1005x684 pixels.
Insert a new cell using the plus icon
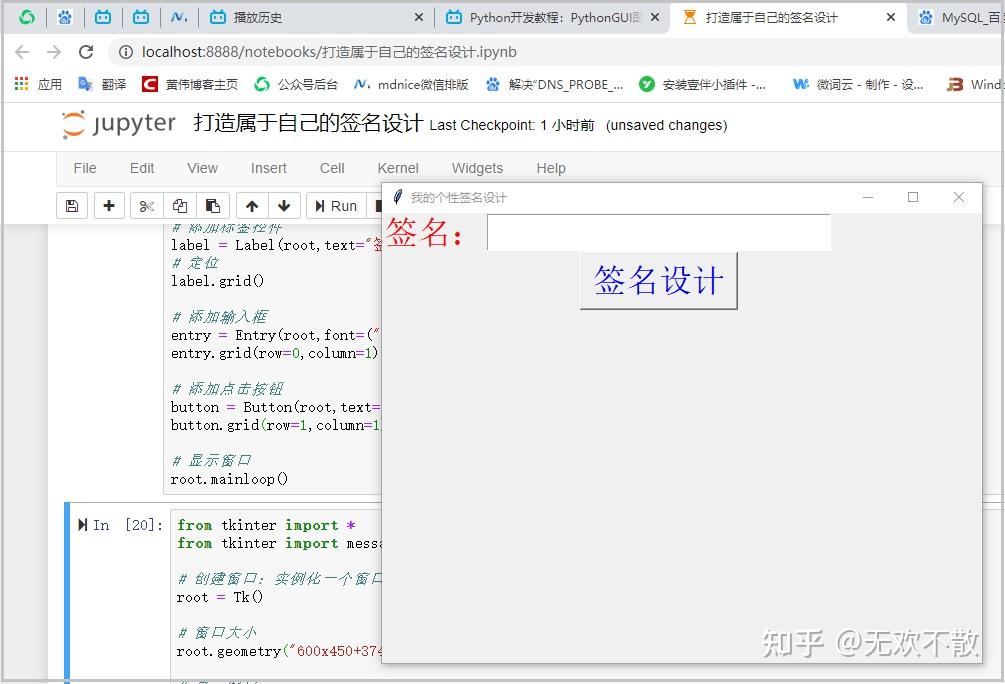click(x=109, y=205)
